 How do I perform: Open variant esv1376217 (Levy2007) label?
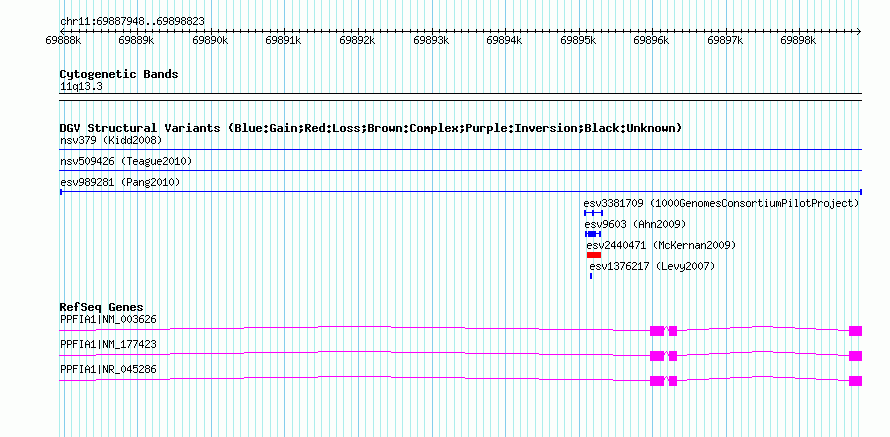(x=652, y=266)
